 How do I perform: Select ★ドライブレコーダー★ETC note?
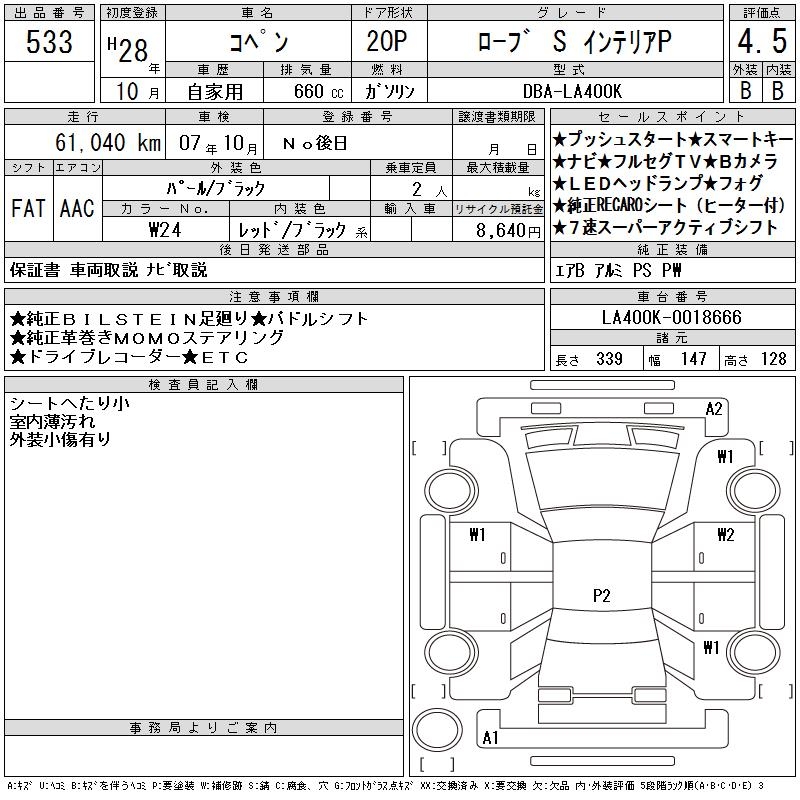click(129, 357)
